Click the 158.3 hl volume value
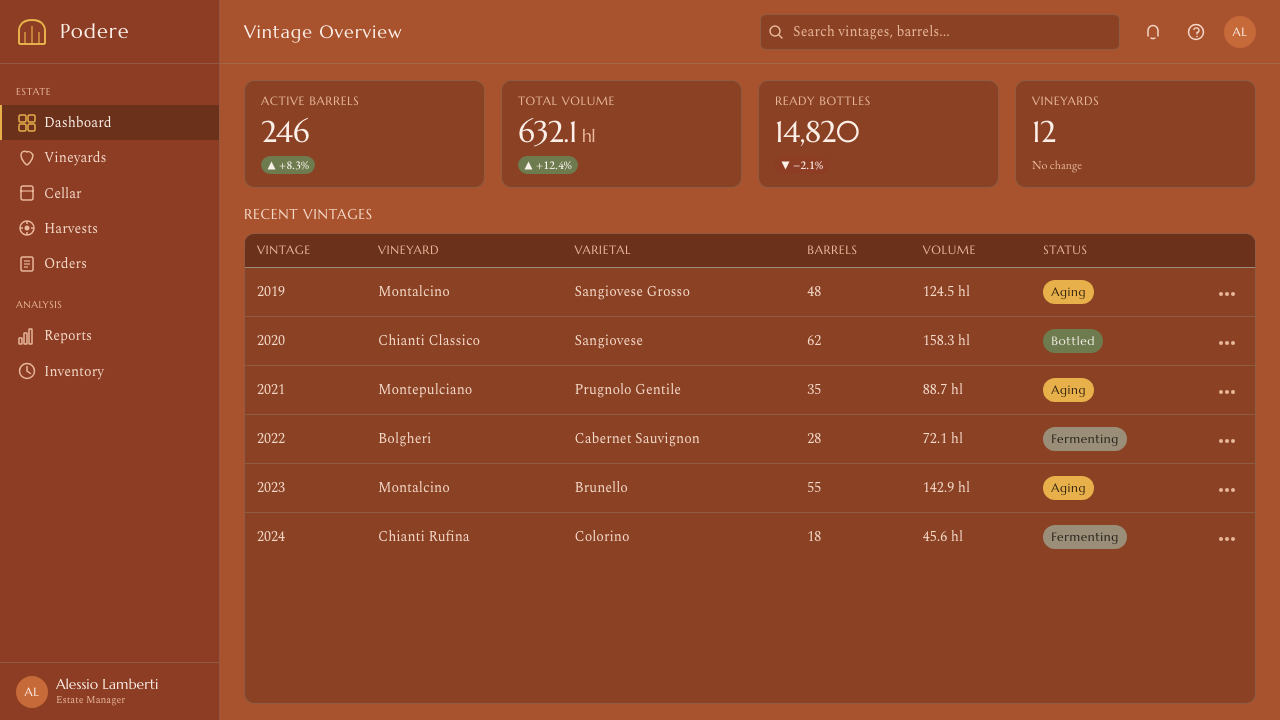 946,341
